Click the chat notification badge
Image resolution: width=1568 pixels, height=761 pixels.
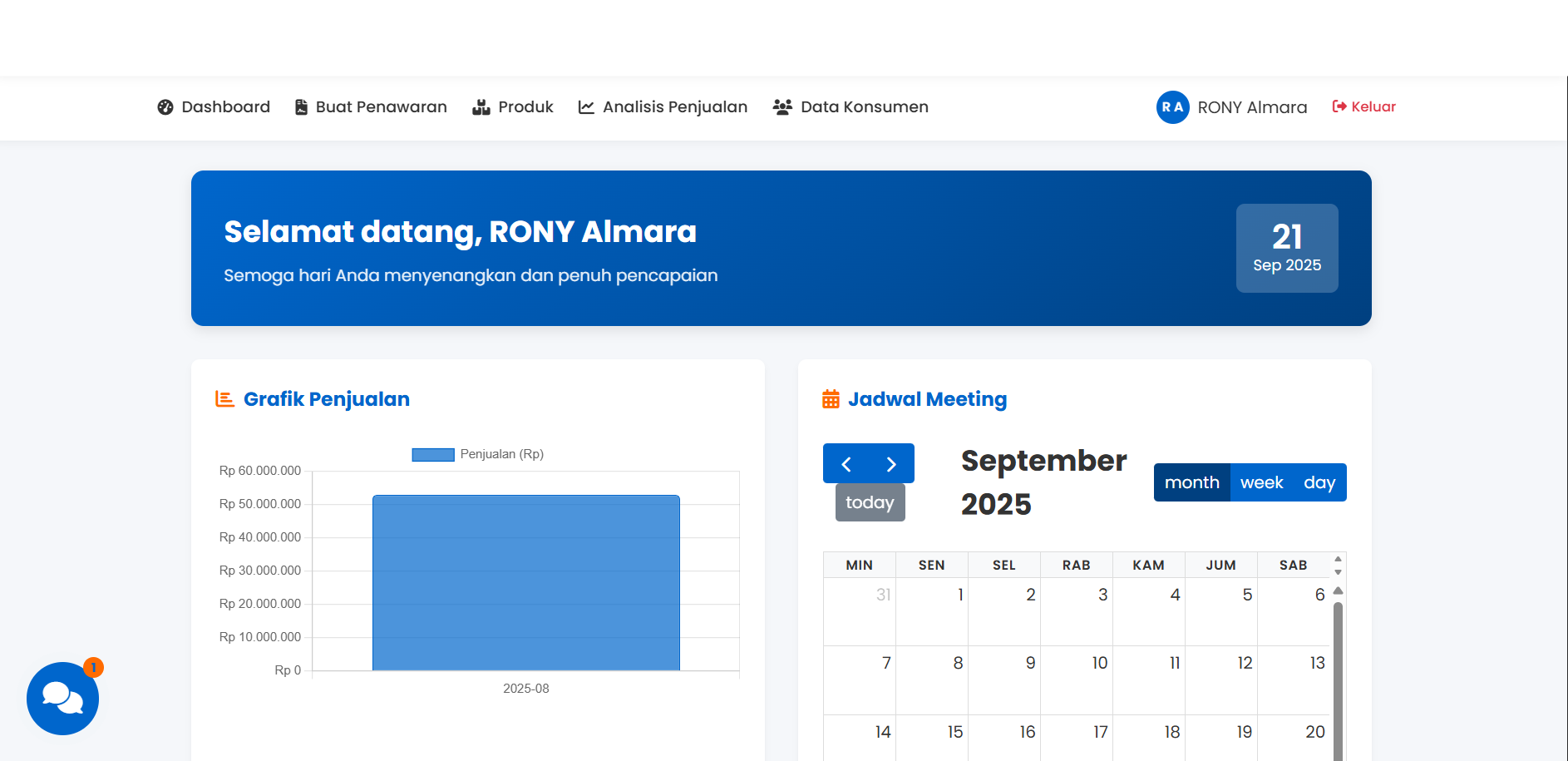click(x=94, y=667)
